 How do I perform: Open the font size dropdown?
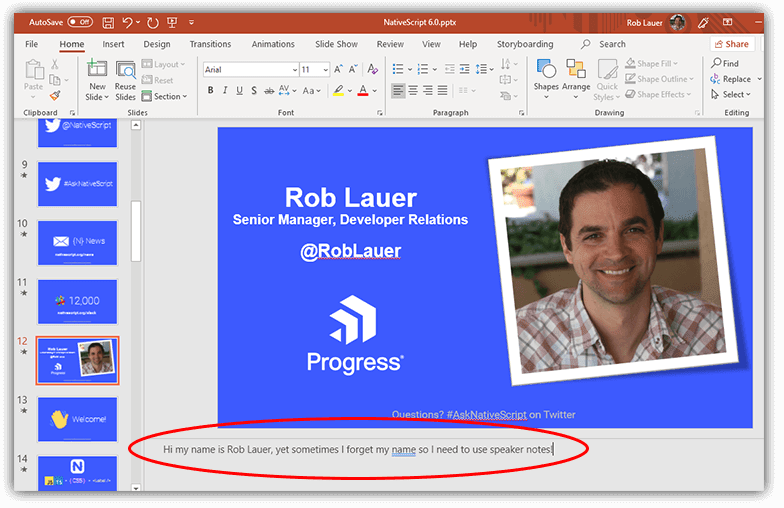click(326, 70)
